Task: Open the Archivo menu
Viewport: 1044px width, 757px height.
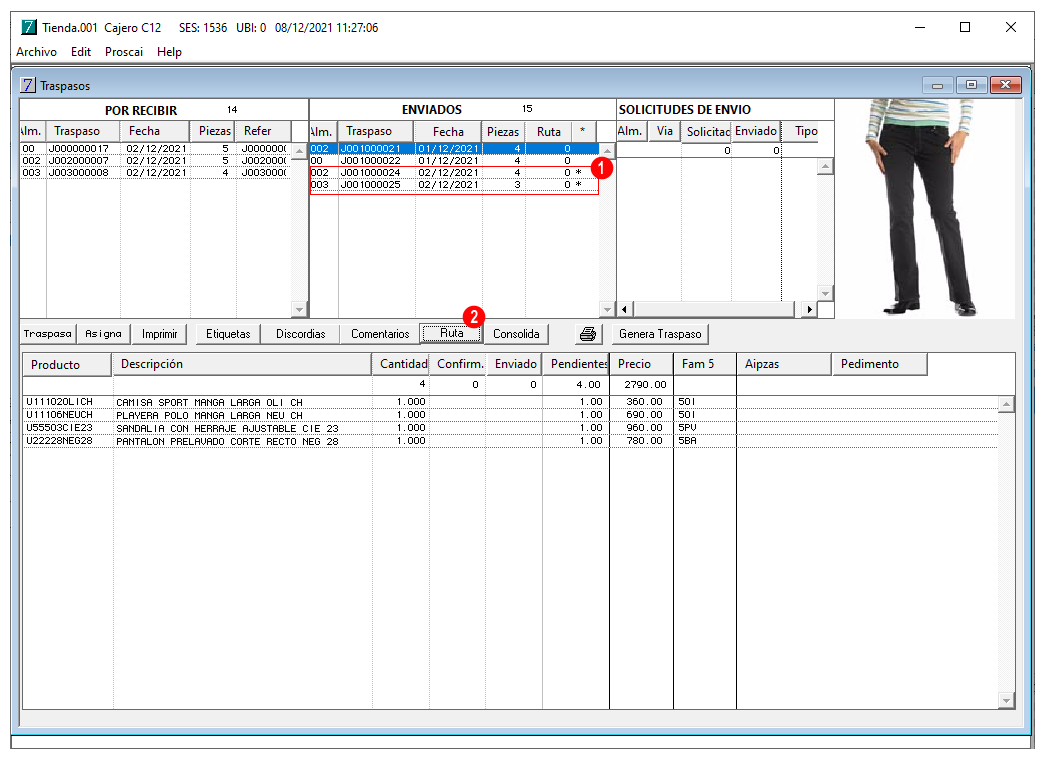Action: pos(36,52)
